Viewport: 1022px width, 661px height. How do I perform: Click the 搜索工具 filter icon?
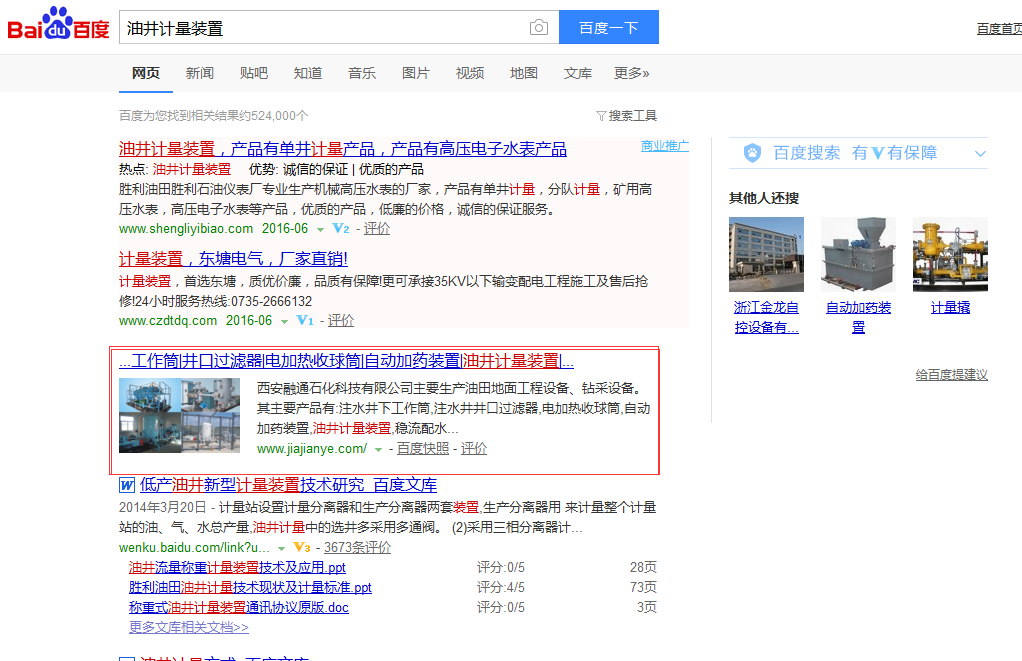(601, 116)
